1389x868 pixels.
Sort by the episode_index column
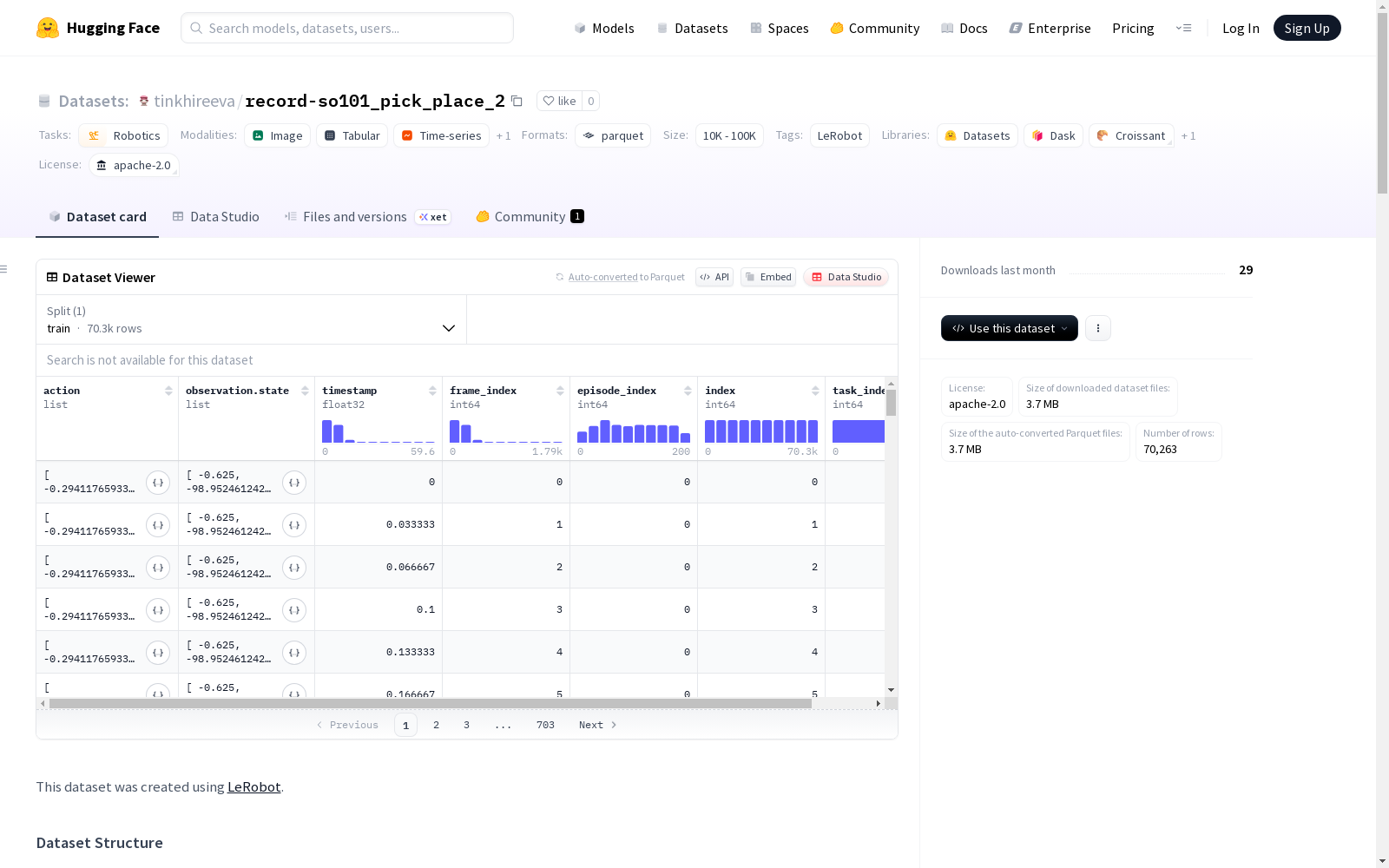pyautogui.click(x=688, y=391)
